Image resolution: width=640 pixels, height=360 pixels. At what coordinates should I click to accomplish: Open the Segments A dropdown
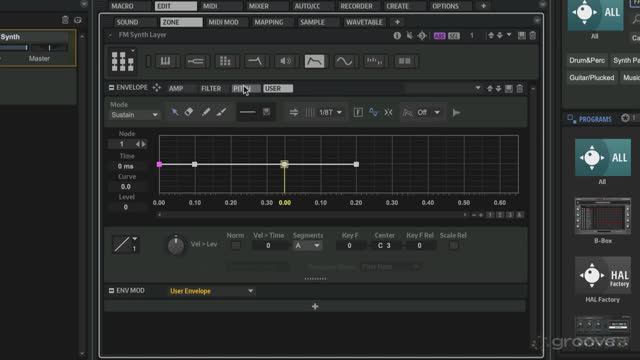[x=307, y=245]
